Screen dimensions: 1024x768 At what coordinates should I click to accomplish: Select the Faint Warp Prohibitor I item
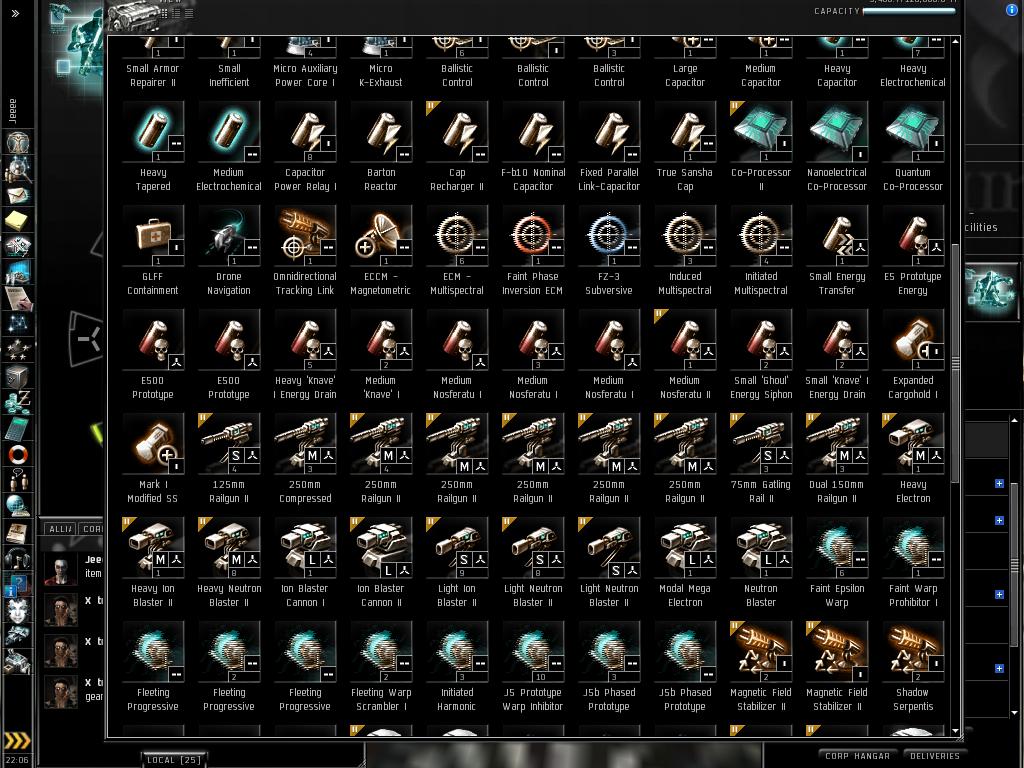[913, 562]
